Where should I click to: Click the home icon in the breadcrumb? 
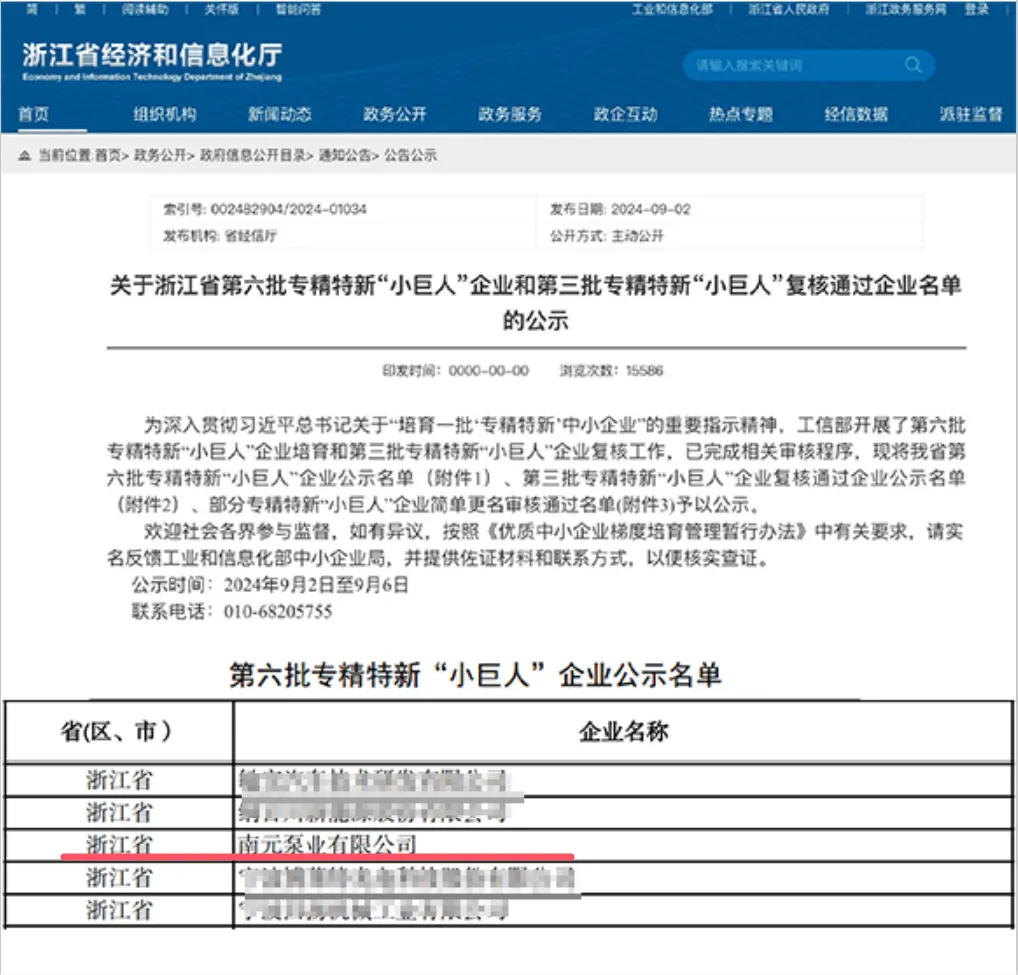coord(25,156)
